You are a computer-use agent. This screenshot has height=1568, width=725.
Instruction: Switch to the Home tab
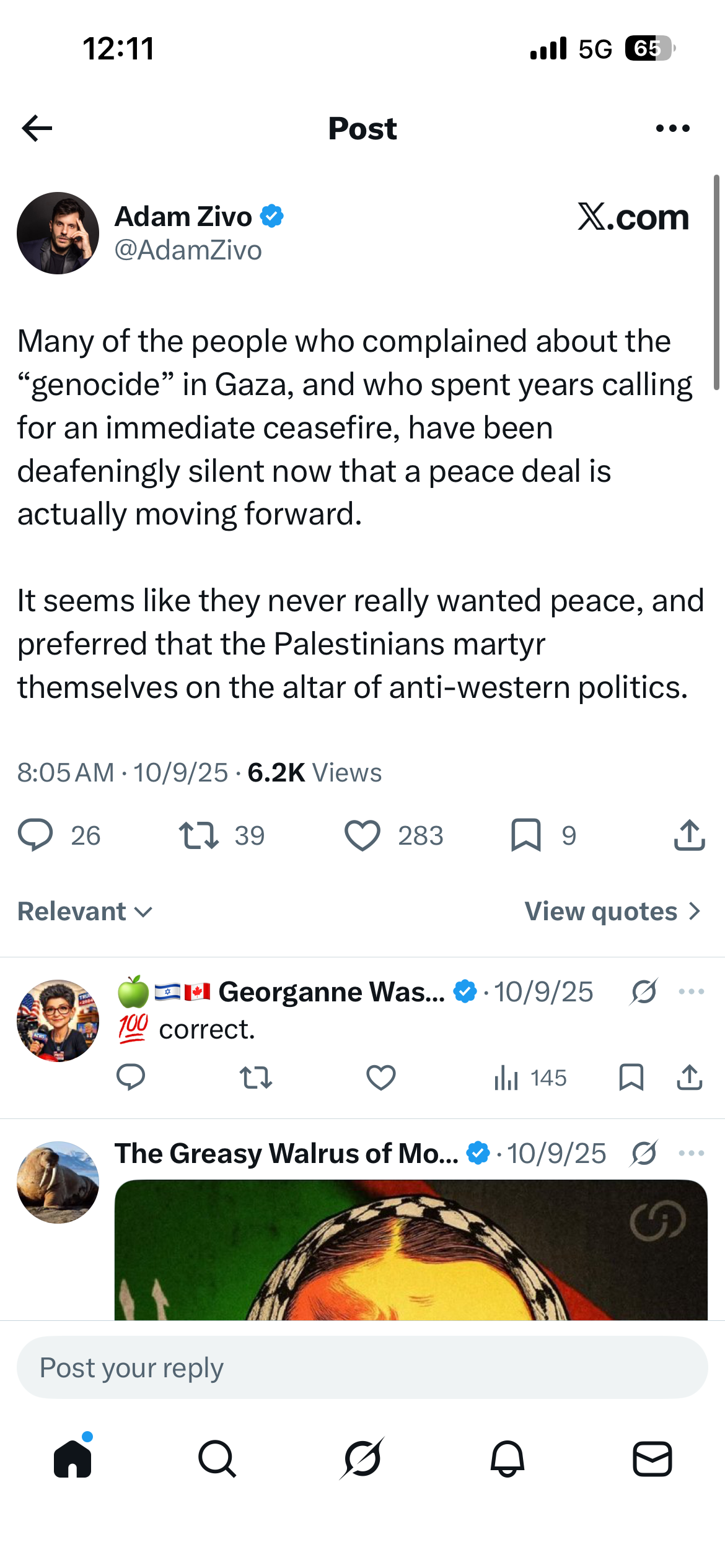72,1458
